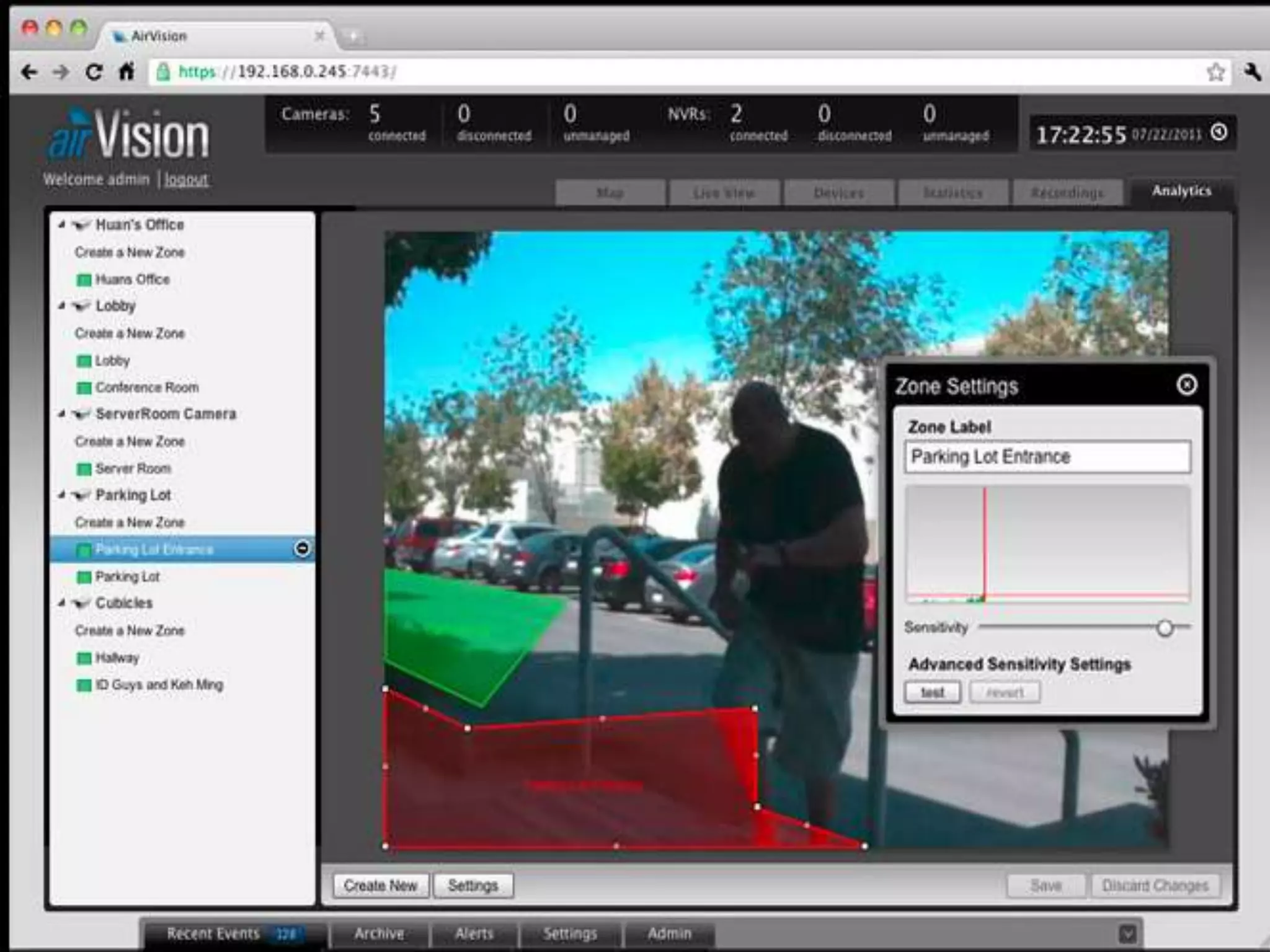Click the test button
Screen dimensions: 1270x952
coord(932,692)
